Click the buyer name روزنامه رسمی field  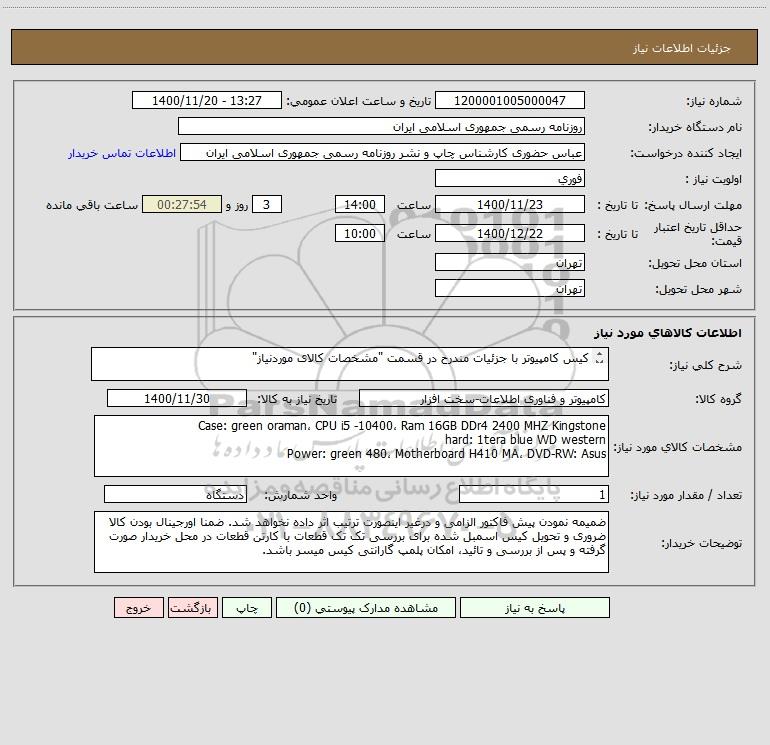[x=381, y=127]
